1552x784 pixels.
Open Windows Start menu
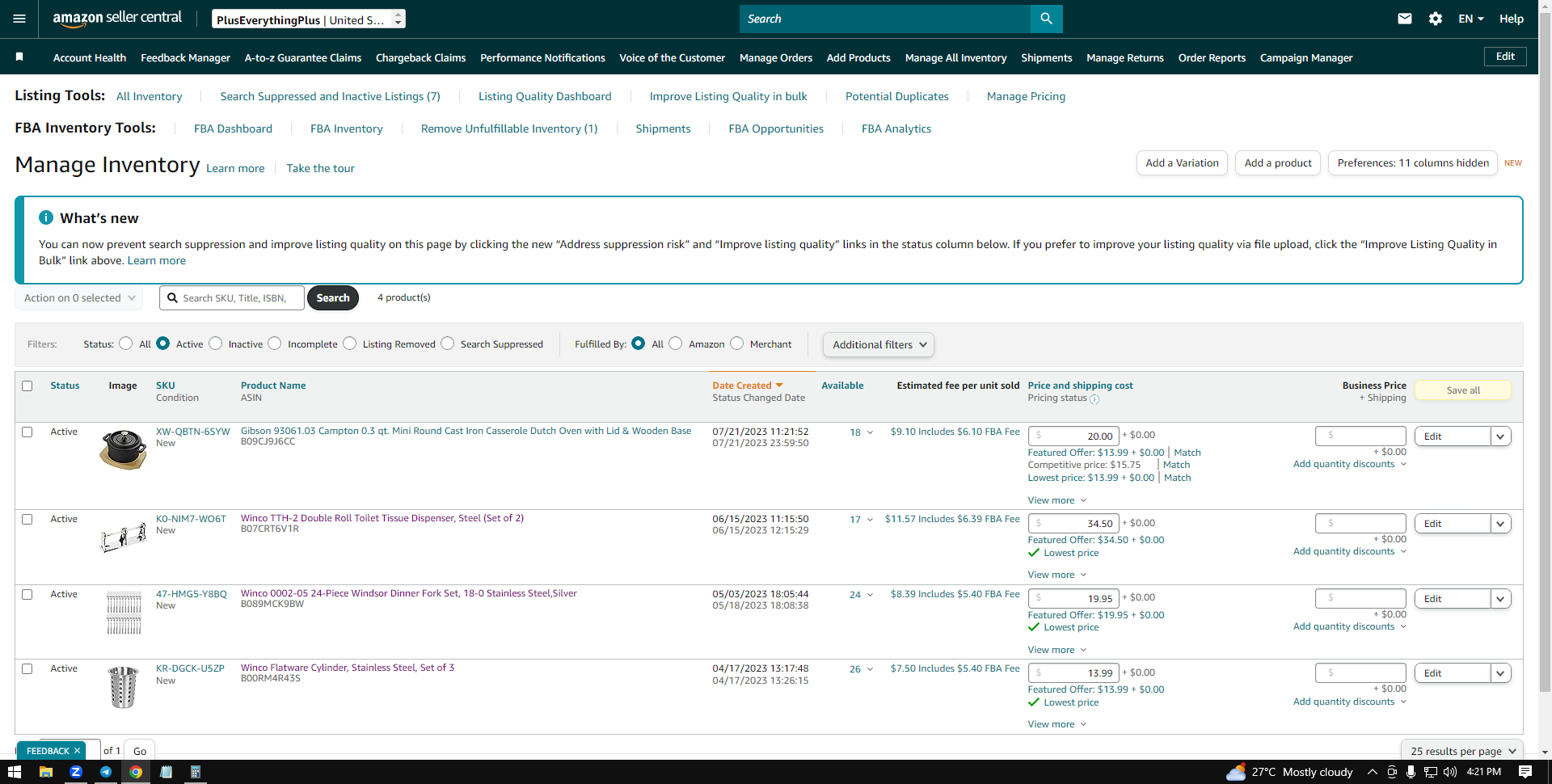point(15,772)
